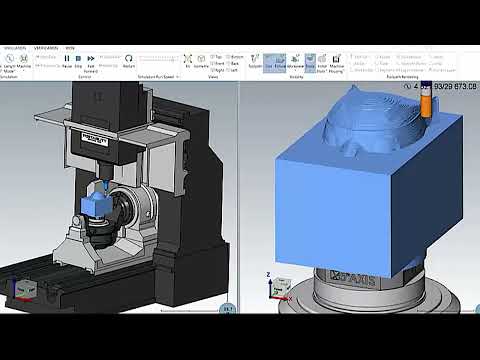
Task: Fit the model to the view
Action: click(188, 61)
